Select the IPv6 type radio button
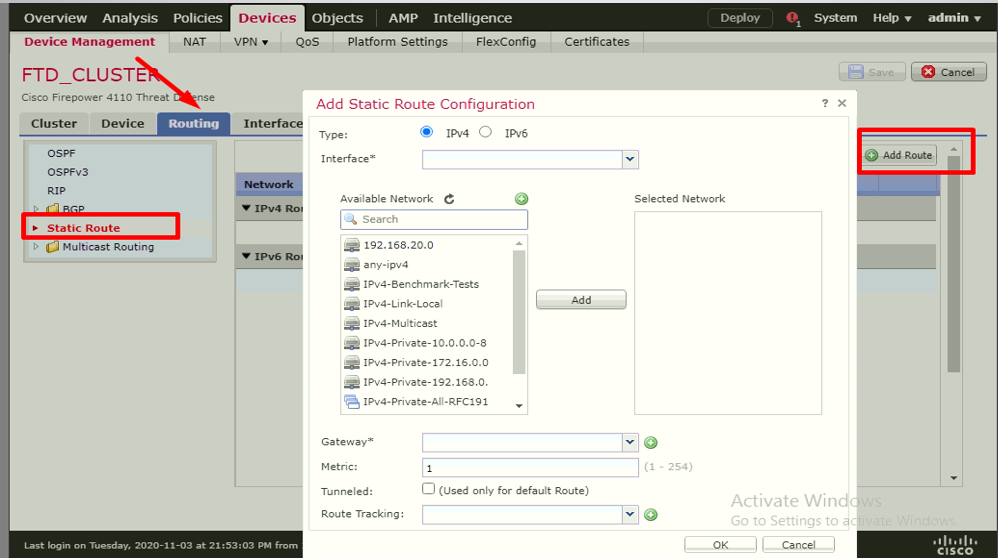 pos(486,132)
